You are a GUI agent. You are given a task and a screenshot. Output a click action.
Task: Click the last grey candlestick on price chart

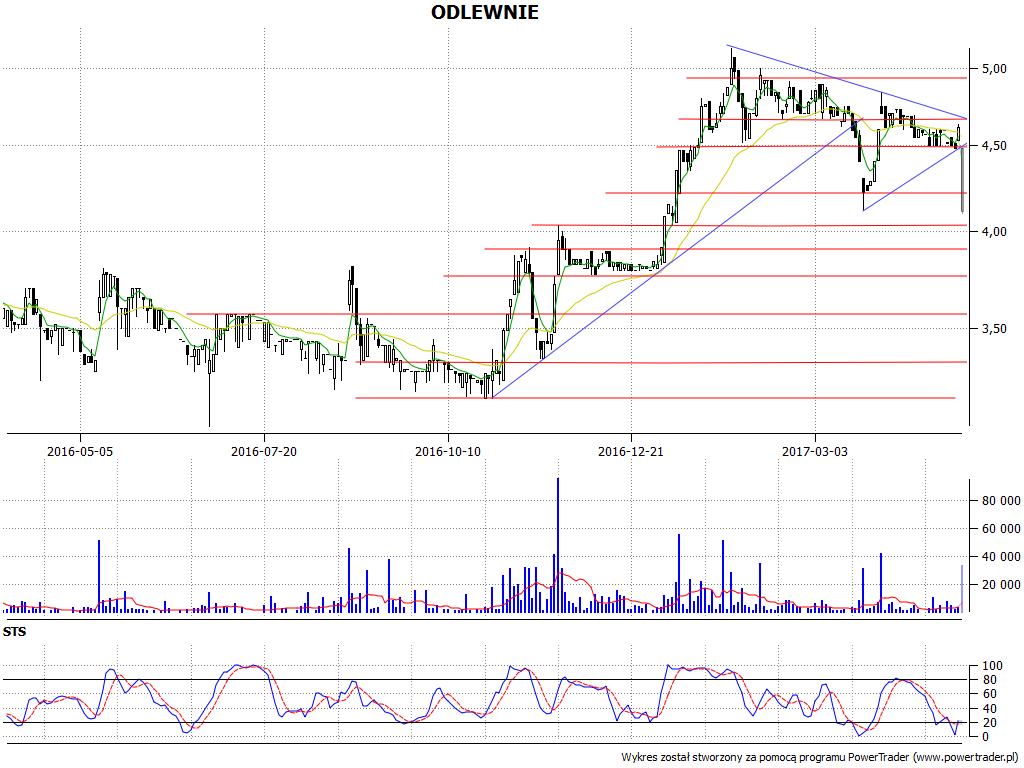click(963, 179)
